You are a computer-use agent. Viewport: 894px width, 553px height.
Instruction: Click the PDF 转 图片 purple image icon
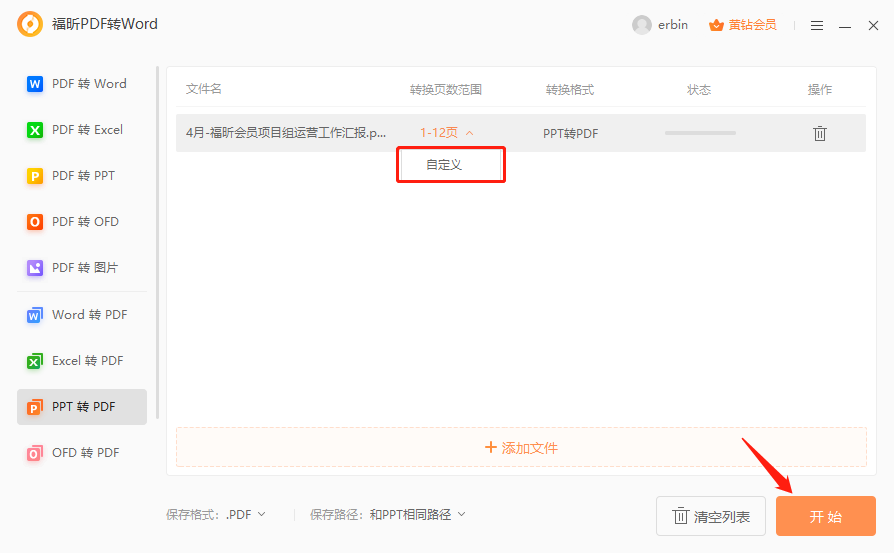click(x=35, y=267)
